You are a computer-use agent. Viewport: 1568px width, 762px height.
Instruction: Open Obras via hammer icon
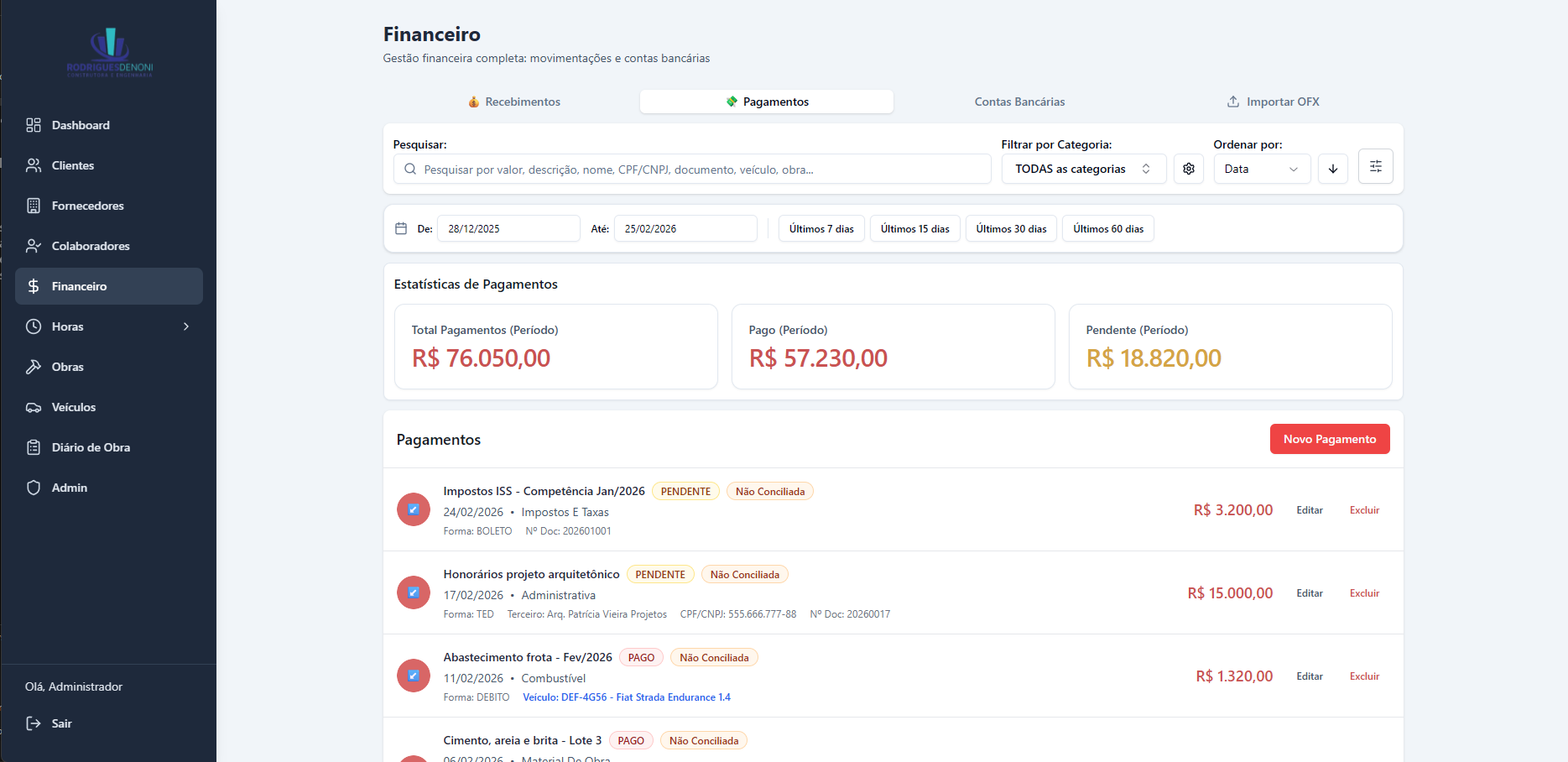coord(34,367)
